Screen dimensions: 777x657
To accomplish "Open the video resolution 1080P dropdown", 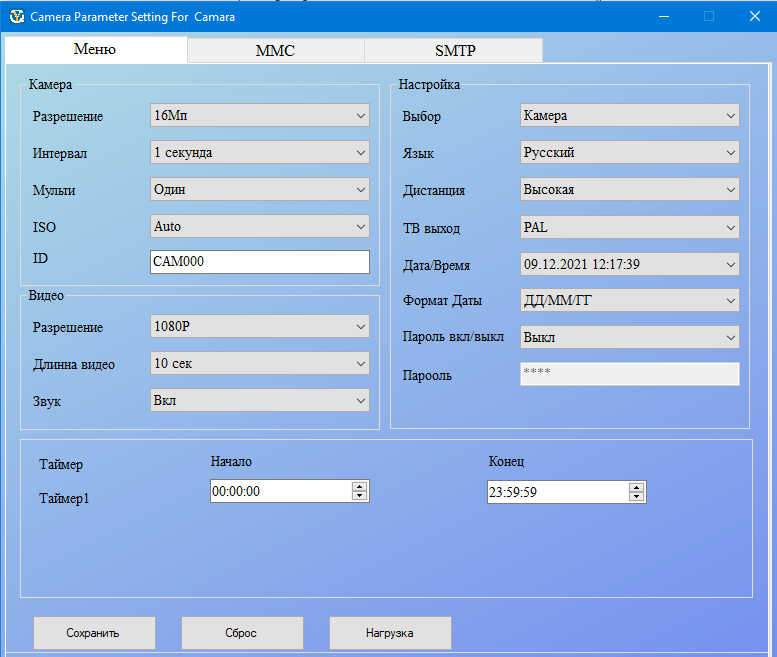I will pos(259,326).
